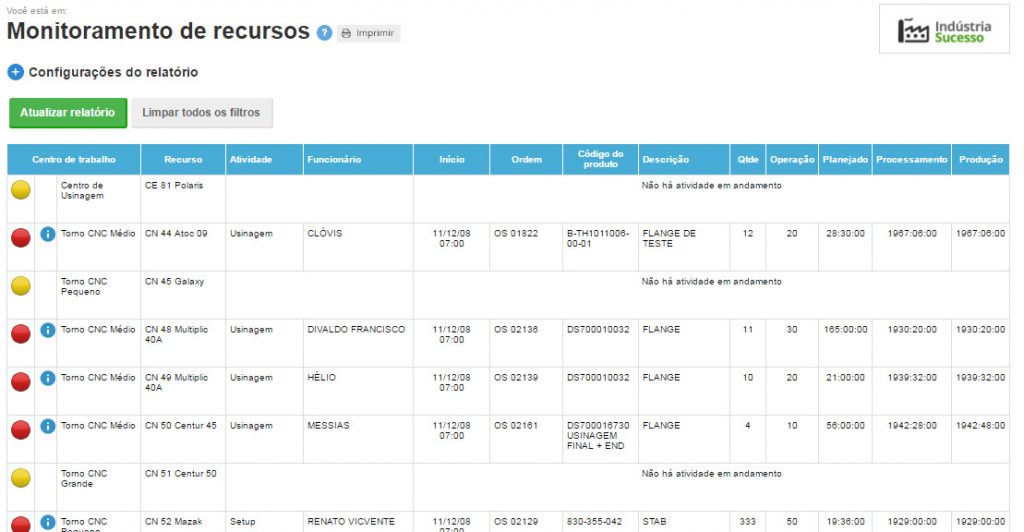Click yellow status indicator for CN 51 Centur 50
1024x532 pixels.
[x=21, y=478]
